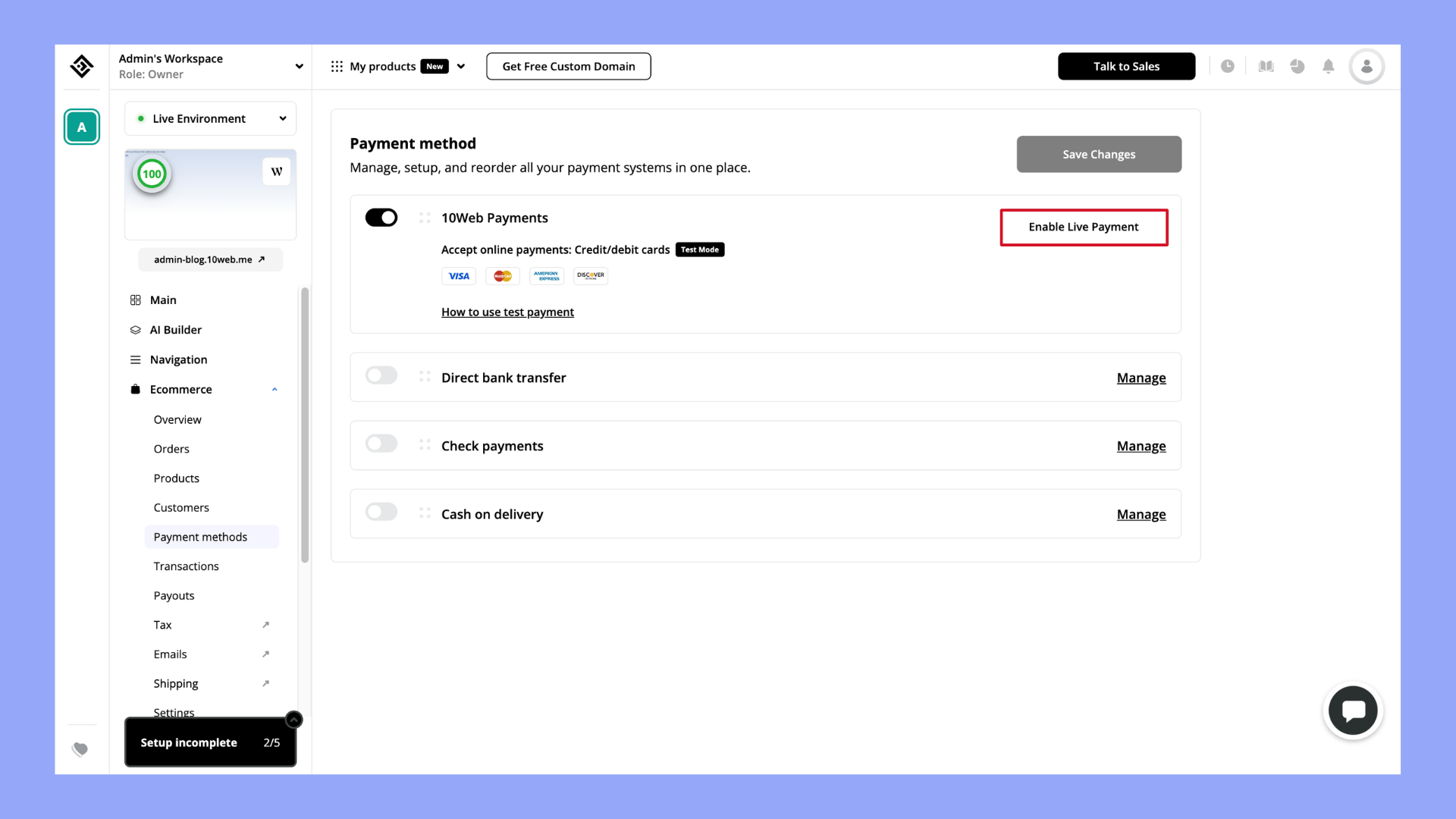1456x819 pixels.
Task: Turn on Cash on delivery toggle
Action: 381,512
